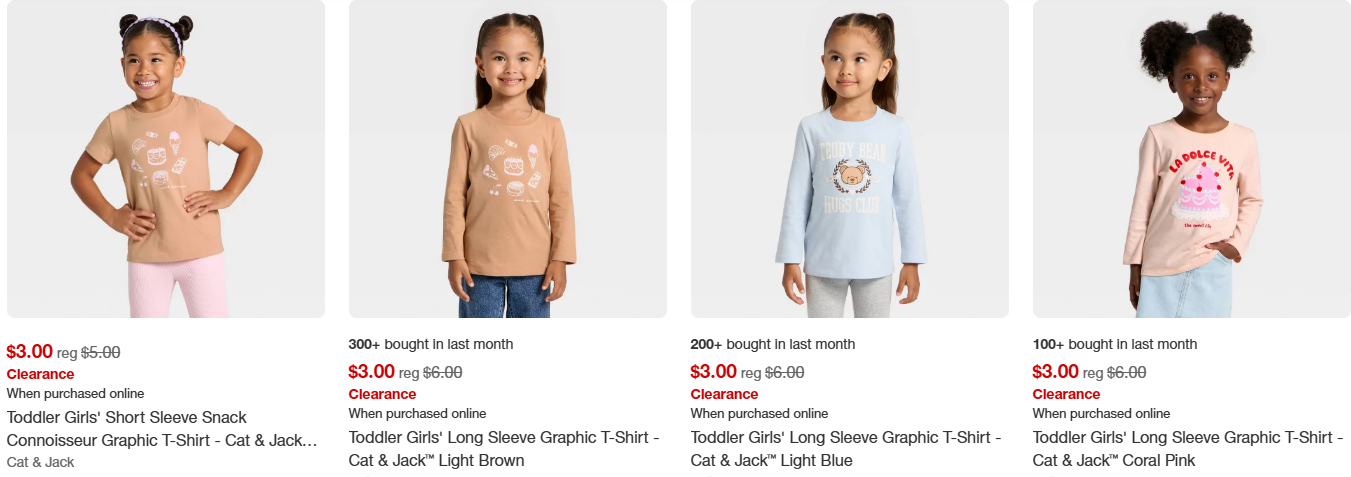Viewport: 1351px width, 477px height.
Task: Click the Cat & Jack Light Blue product title
Action: [x=846, y=449]
